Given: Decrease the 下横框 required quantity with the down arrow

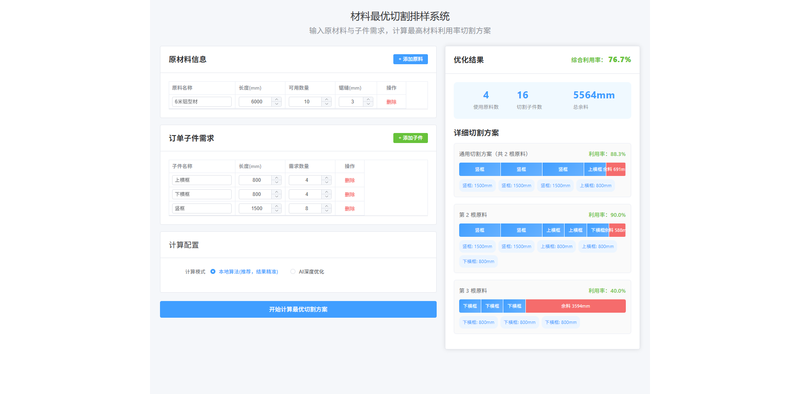Looking at the screenshot, I should coord(327,196).
